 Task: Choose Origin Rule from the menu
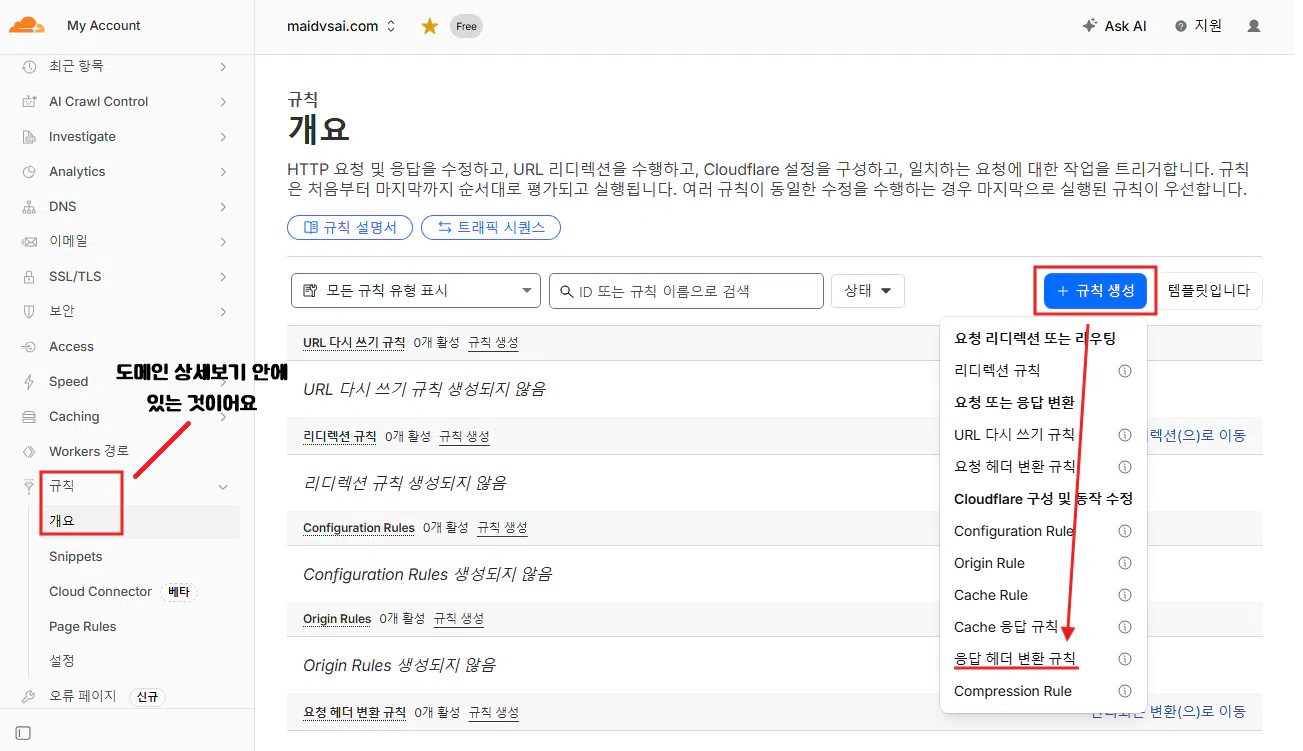pos(989,563)
